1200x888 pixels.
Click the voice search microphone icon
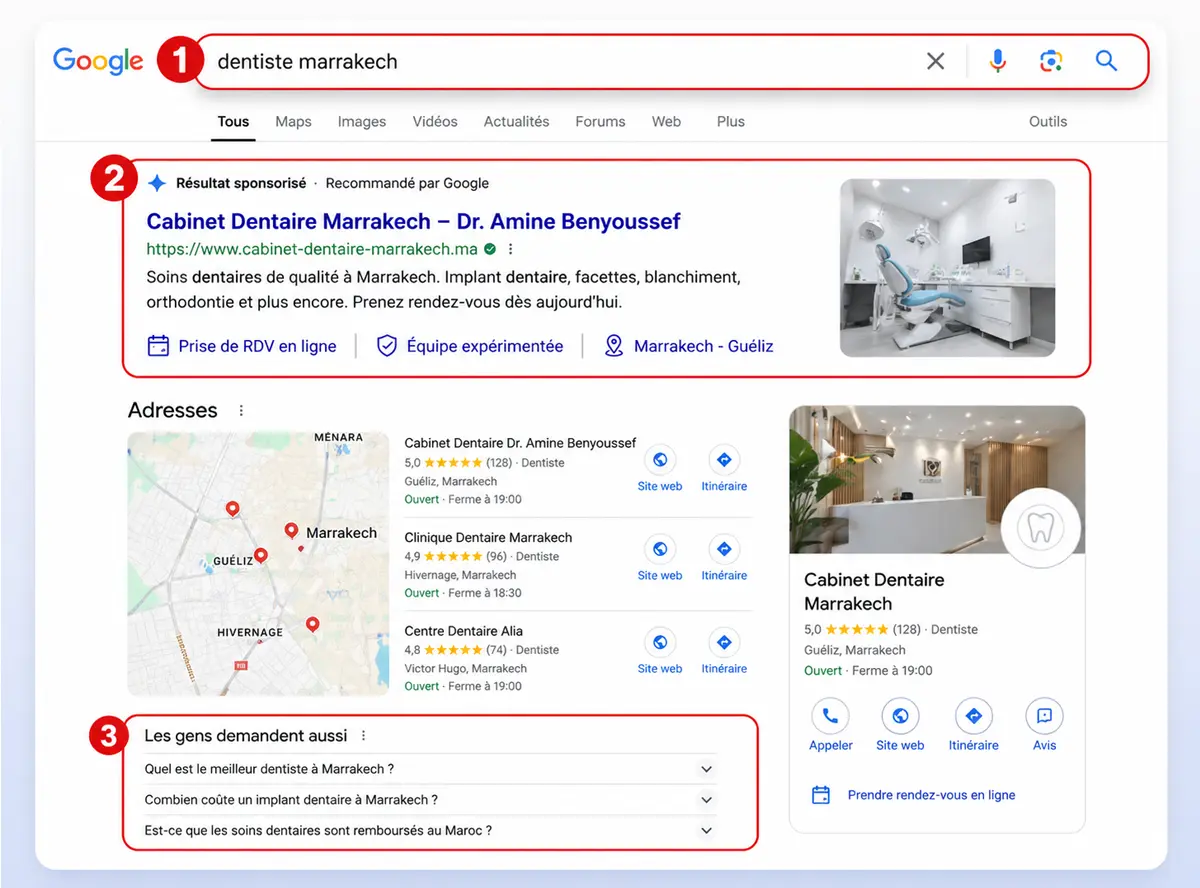997,61
